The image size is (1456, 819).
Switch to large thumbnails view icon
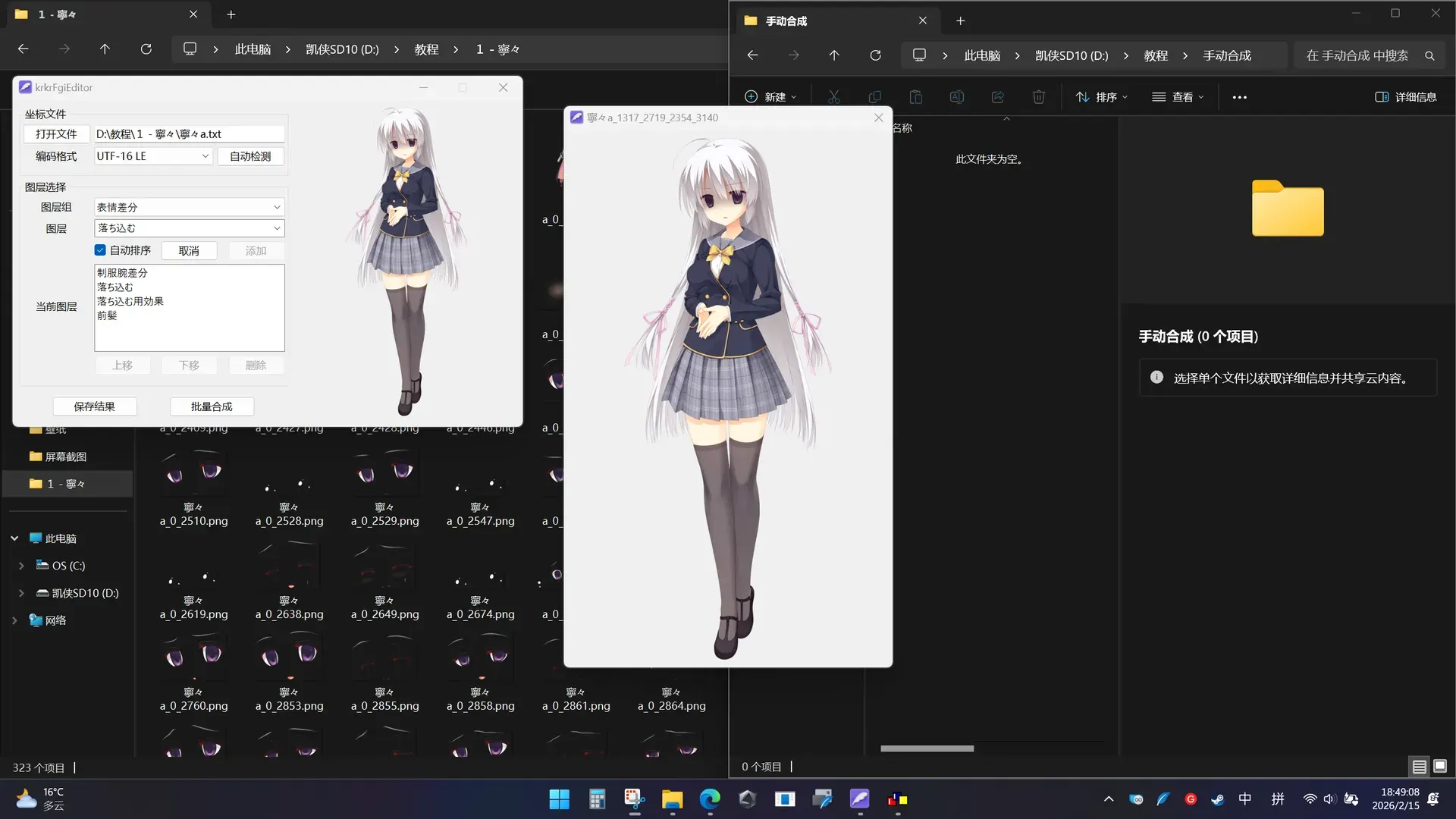(x=1440, y=767)
